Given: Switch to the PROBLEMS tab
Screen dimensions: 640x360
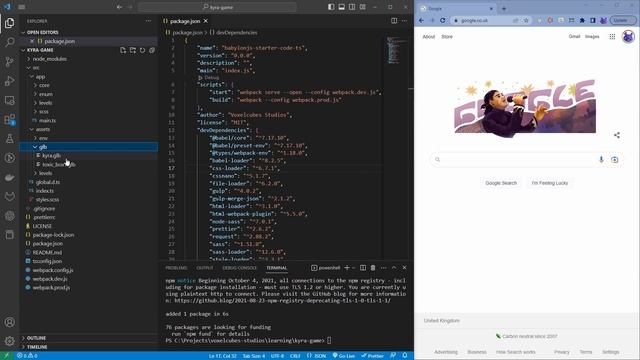Looking at the screenshot, I should coord(176,268).
